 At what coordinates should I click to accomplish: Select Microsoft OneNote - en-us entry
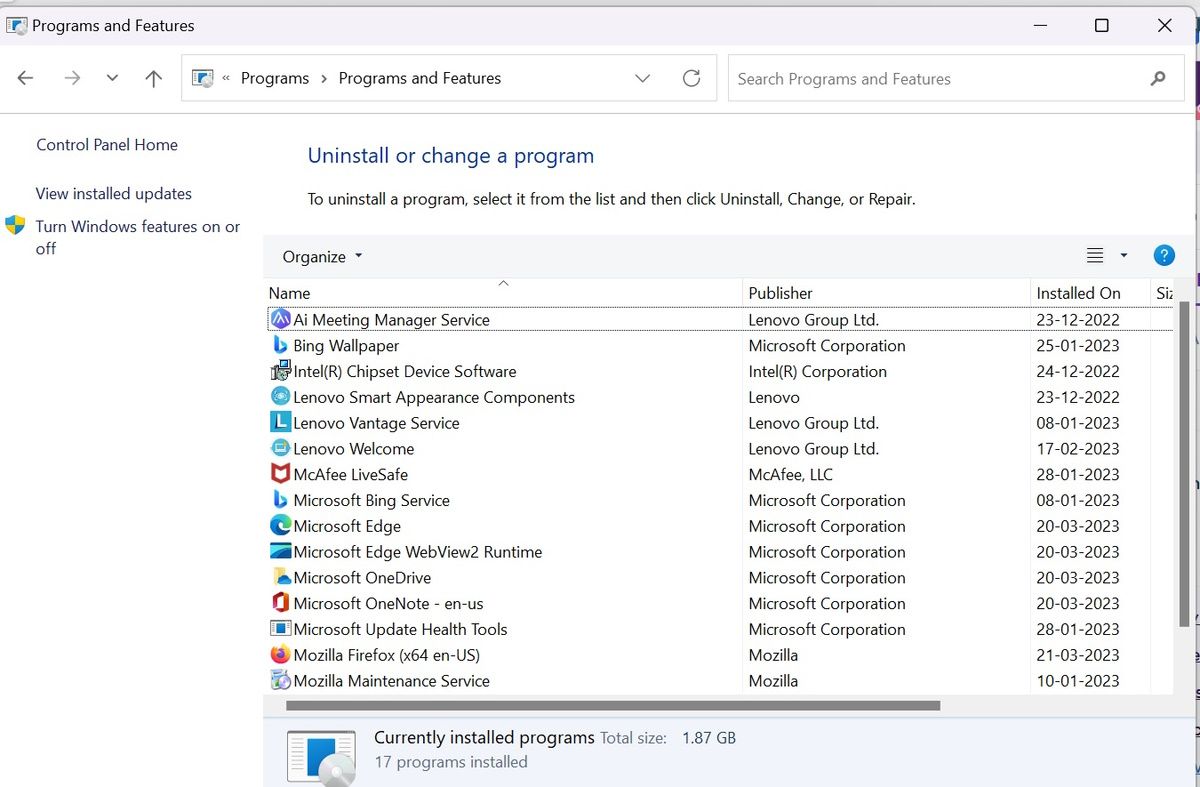click(388, 604)
